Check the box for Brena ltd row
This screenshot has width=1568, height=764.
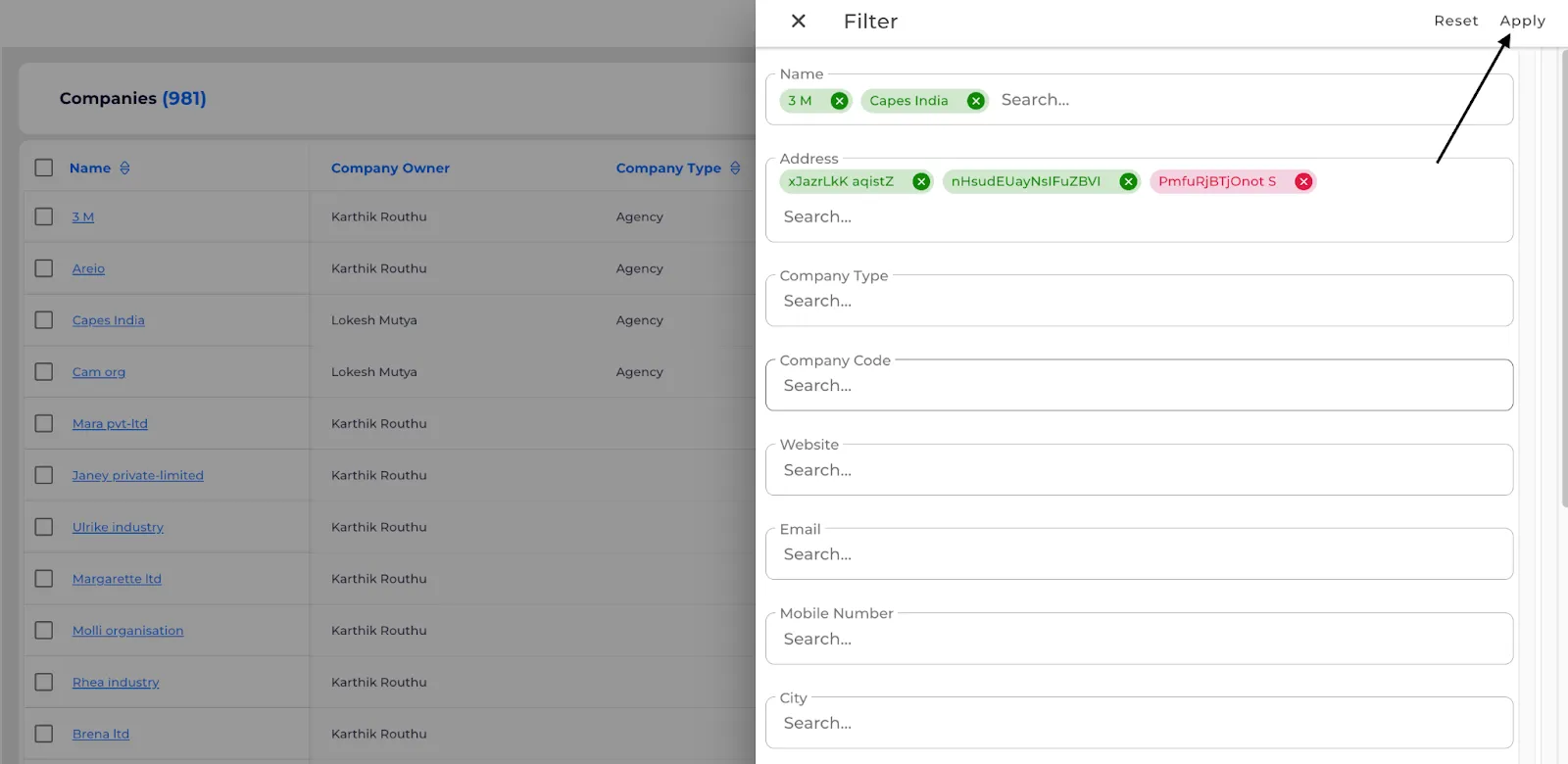coord(44,734)
